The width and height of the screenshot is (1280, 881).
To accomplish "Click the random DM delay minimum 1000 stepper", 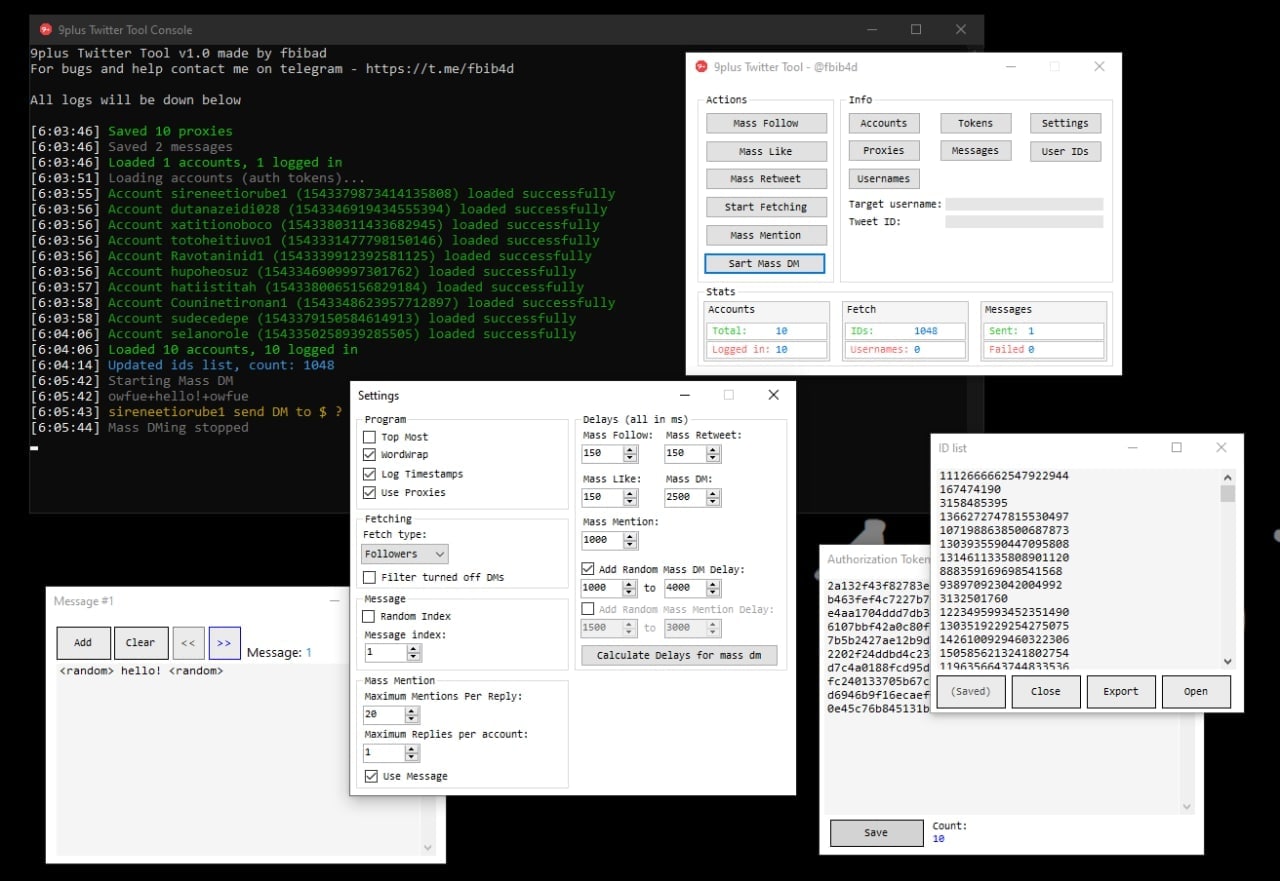I will 630,588.
